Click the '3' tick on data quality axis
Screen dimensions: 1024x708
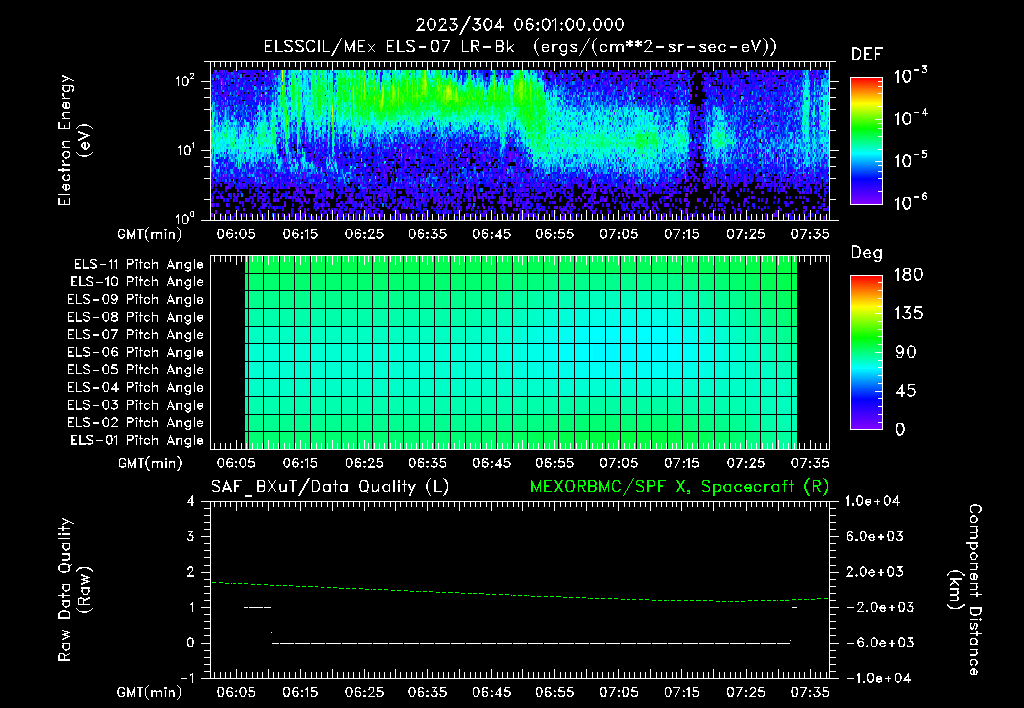point(191,536)
